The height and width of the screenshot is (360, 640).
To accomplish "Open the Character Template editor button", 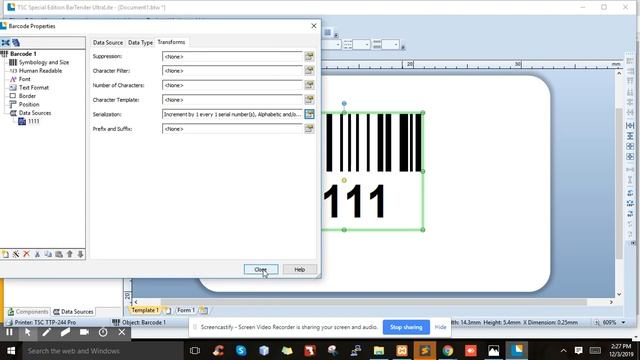I will coord(309,100).
